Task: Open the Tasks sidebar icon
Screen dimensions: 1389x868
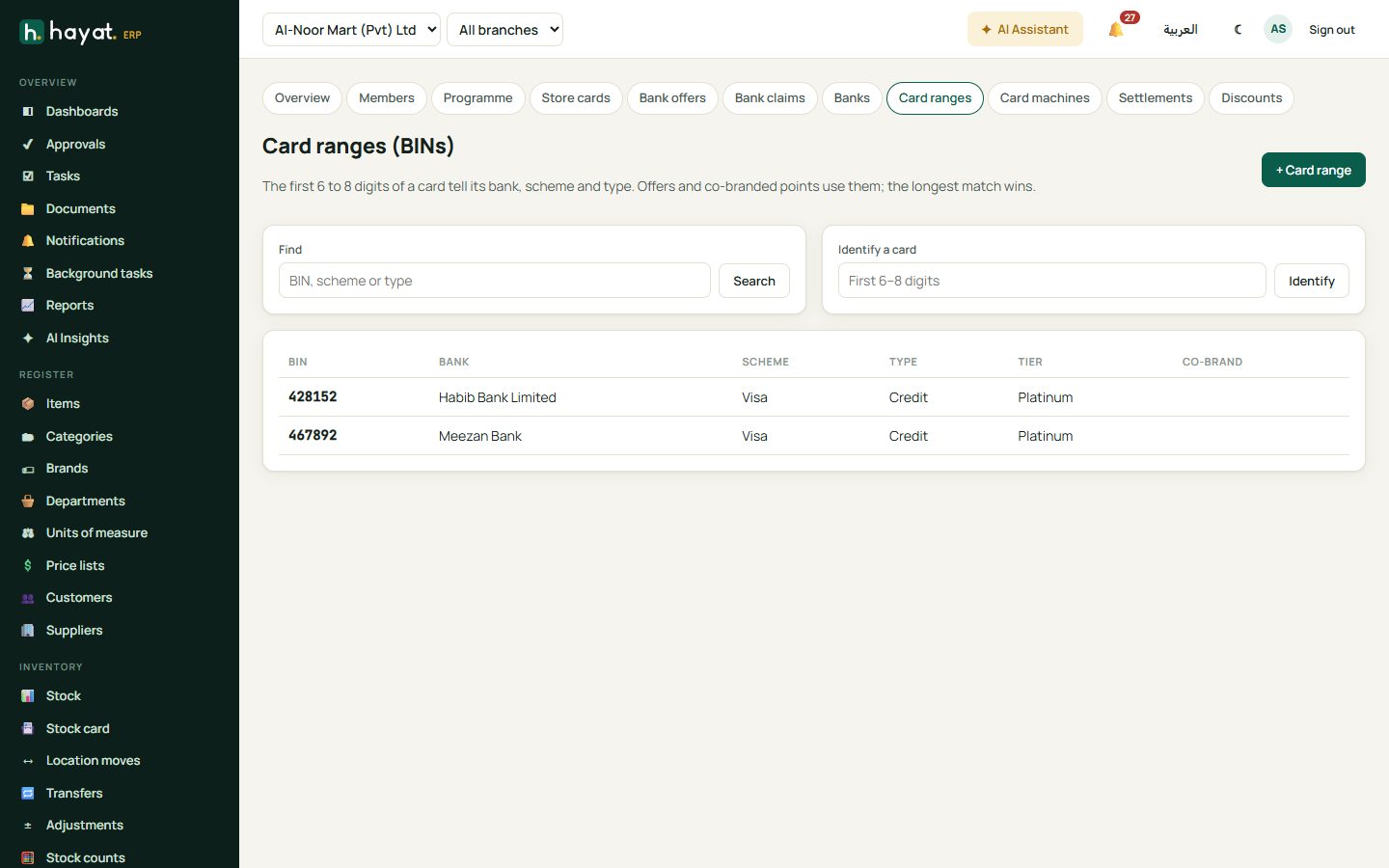Action: [x=28, y=176]
